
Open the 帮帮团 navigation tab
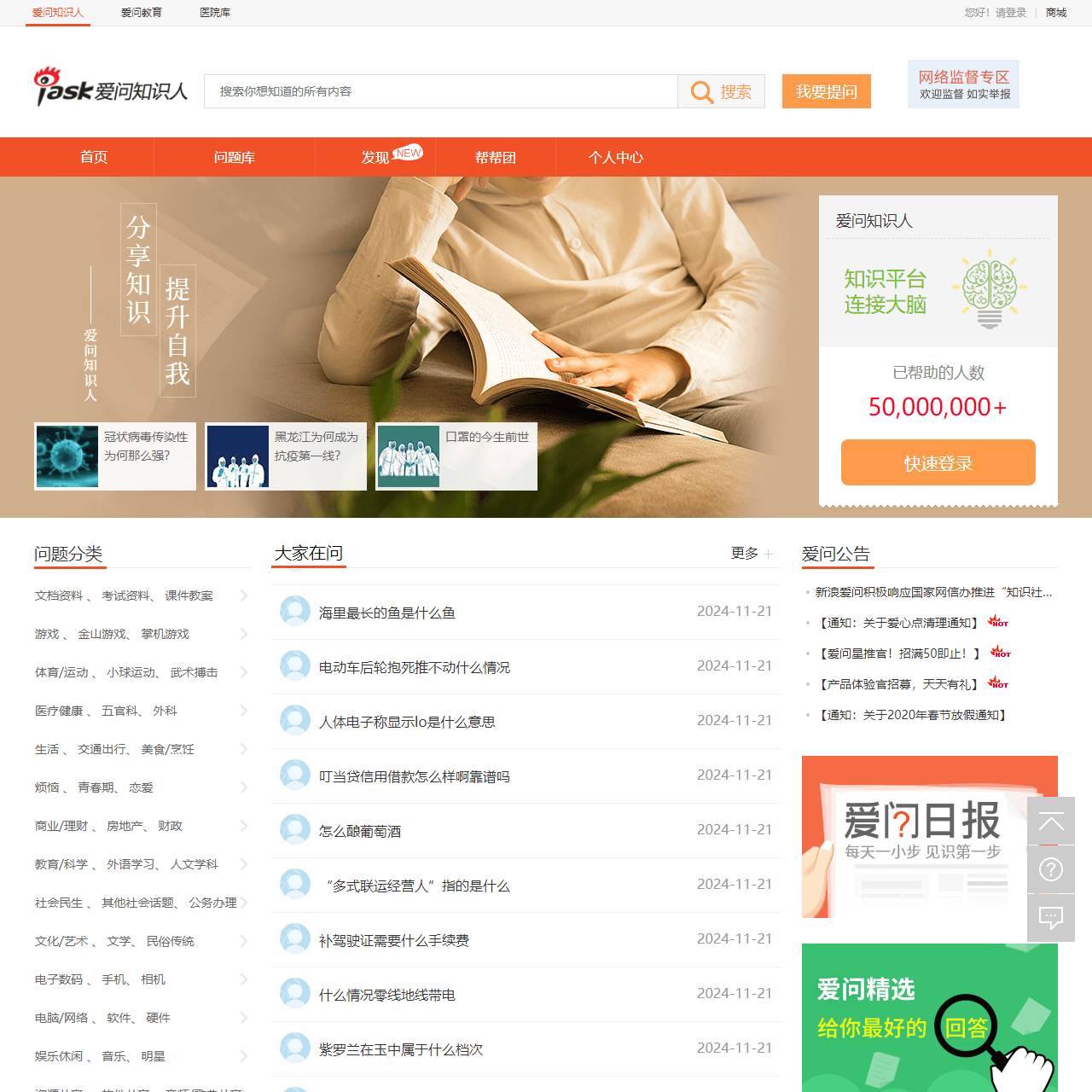pyautogui.click(x=496, y=157)
